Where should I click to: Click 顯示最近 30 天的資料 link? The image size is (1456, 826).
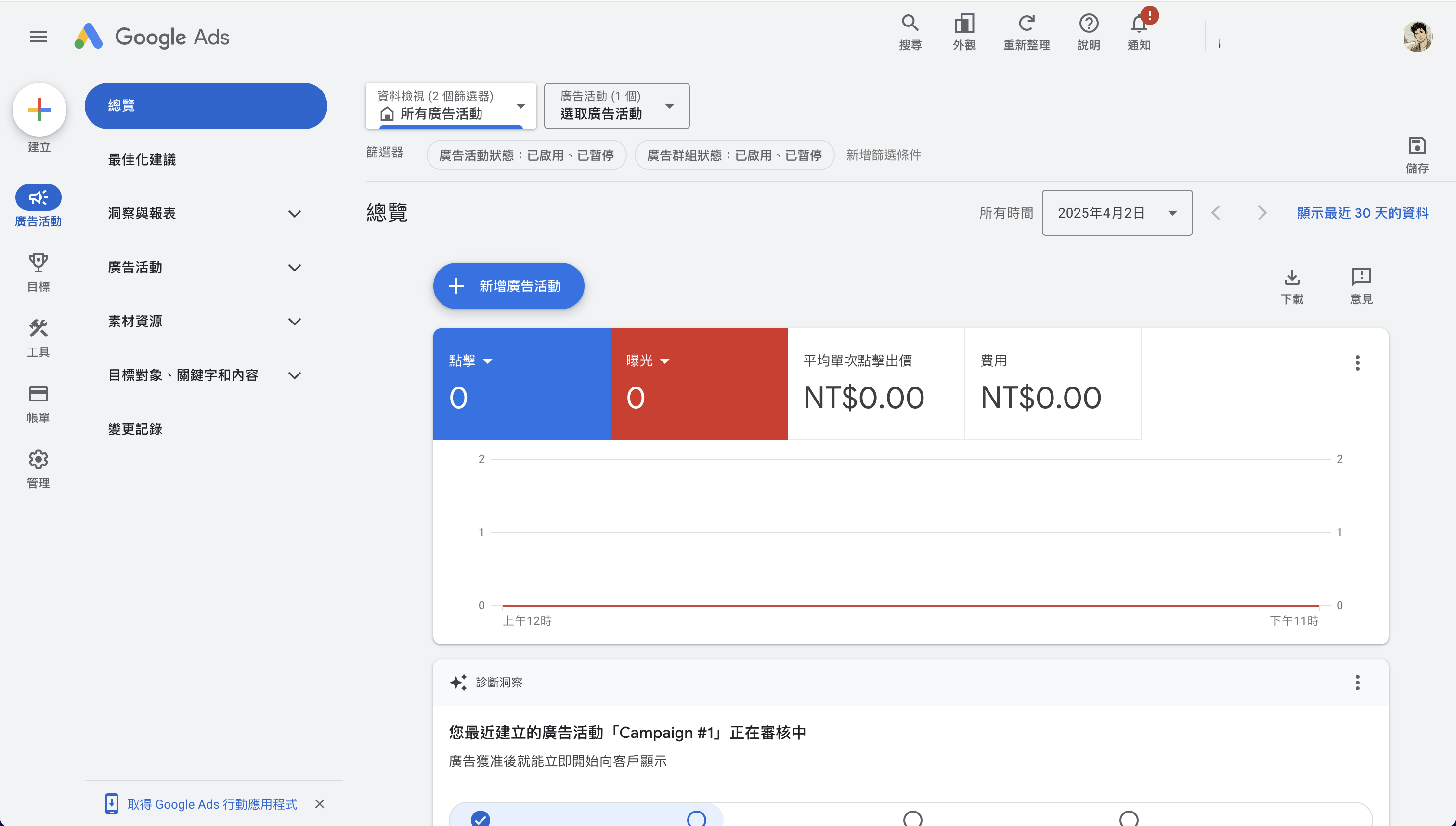point(1363,213)
